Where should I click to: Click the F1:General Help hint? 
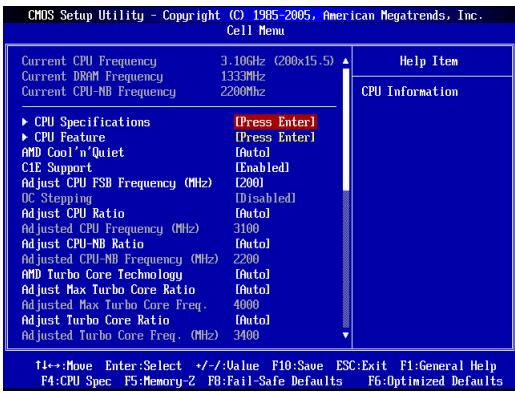point(448,366)
